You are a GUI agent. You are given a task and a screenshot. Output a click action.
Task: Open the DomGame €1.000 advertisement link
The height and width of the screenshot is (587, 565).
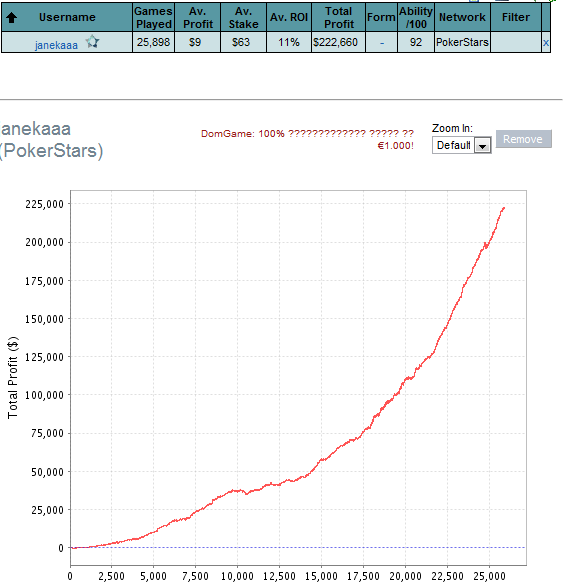(x=307, y=139)
